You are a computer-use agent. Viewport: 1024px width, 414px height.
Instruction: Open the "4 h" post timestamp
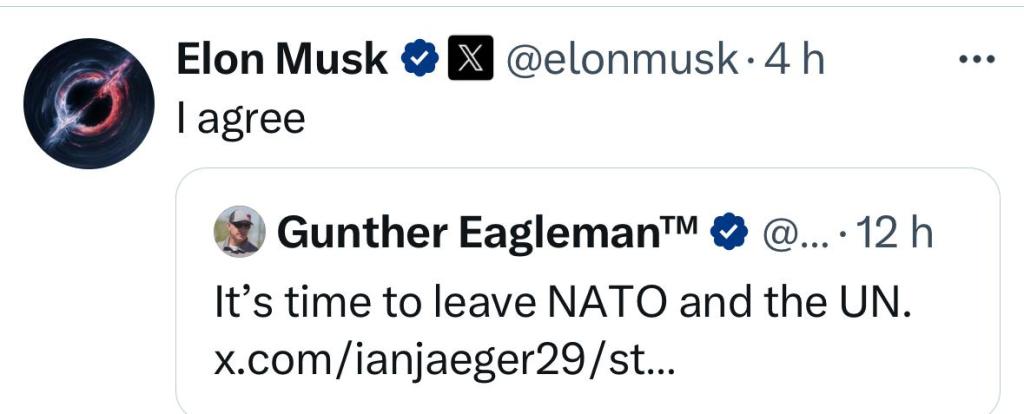[794, 61]
